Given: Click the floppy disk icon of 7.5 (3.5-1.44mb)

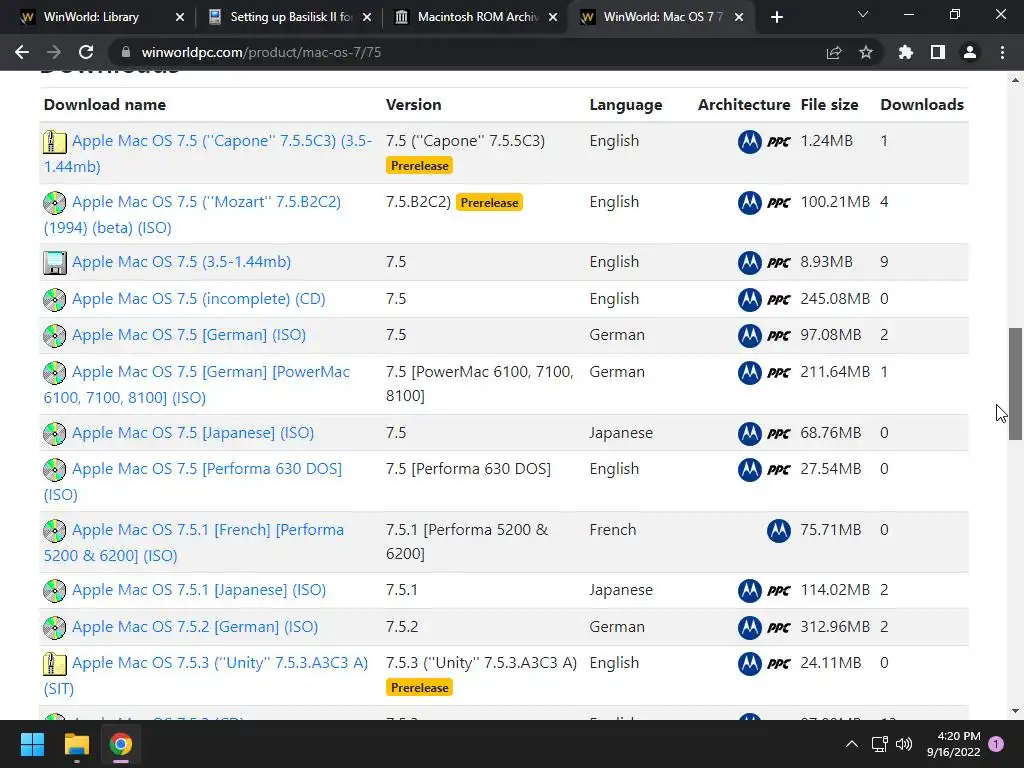Looking at the screenshot, I should (x=55, y=263).
